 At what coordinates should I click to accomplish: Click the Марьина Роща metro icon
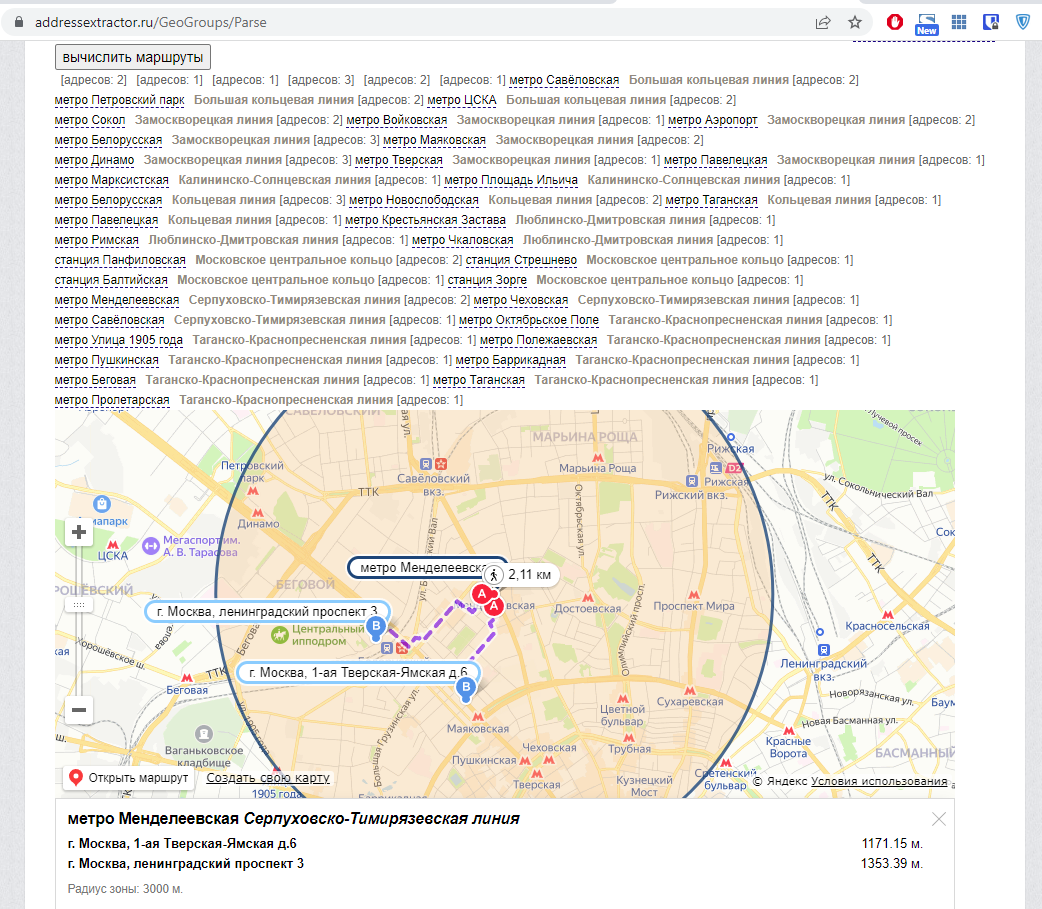click(598, 458)
